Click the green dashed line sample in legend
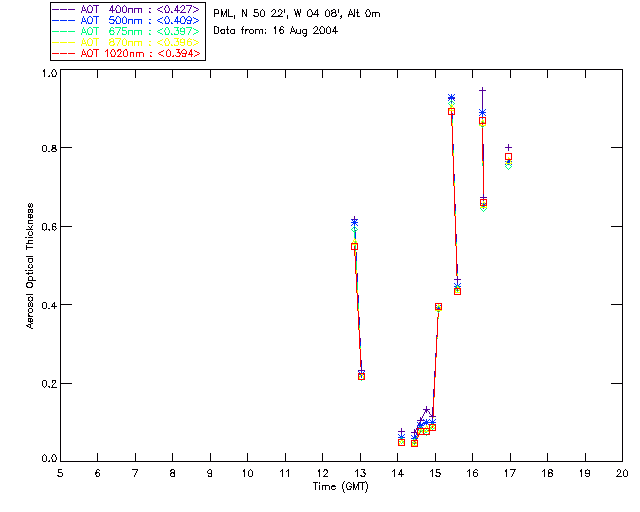Viewport: 640px width, 512px height. (x=64, y=31)
